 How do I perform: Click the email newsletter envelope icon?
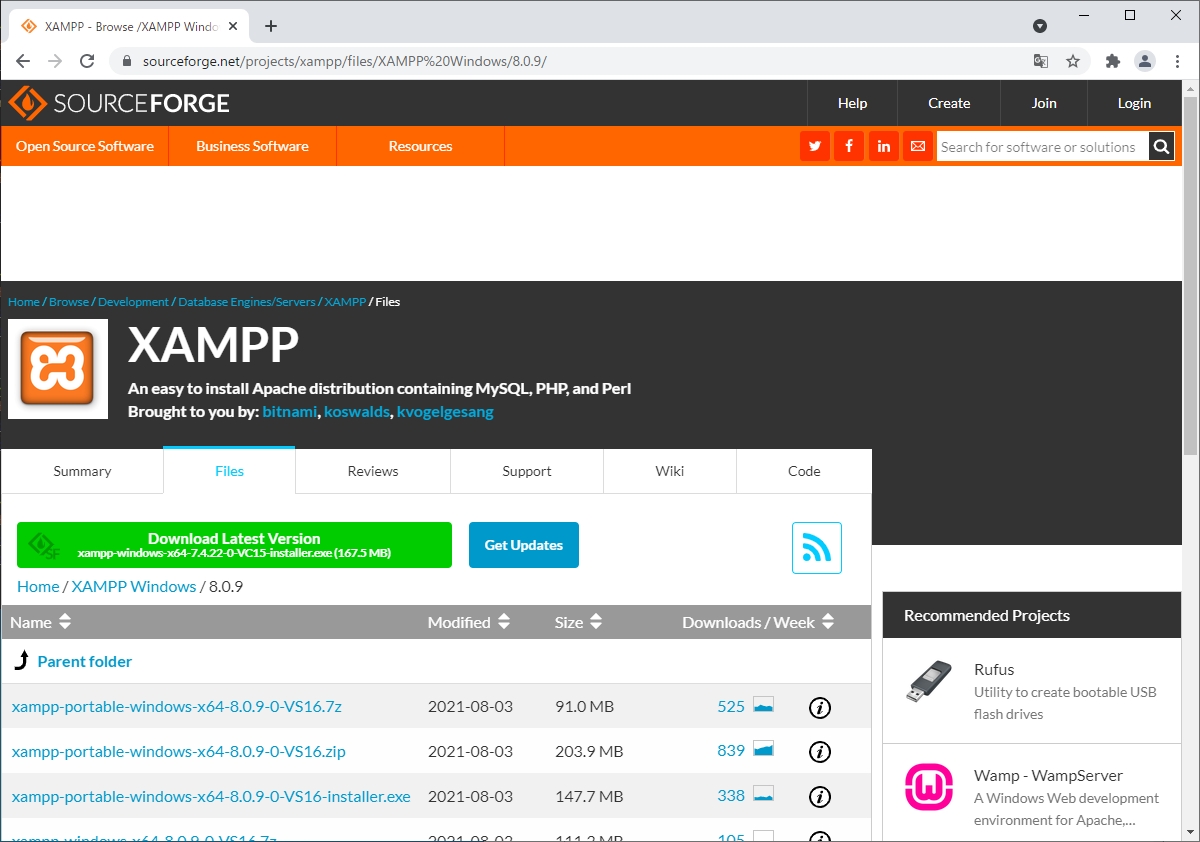pyautogui.click(x=917, y=146)
